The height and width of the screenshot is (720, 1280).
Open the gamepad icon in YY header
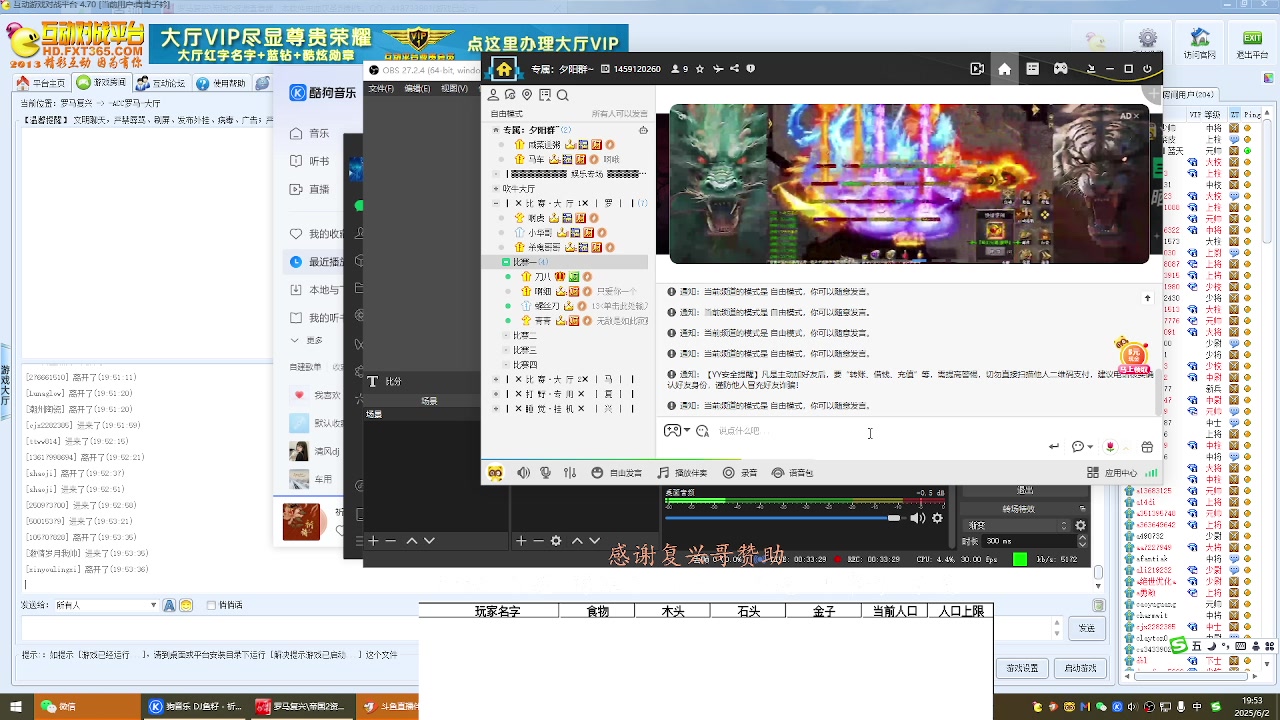tap(1061, 69)
